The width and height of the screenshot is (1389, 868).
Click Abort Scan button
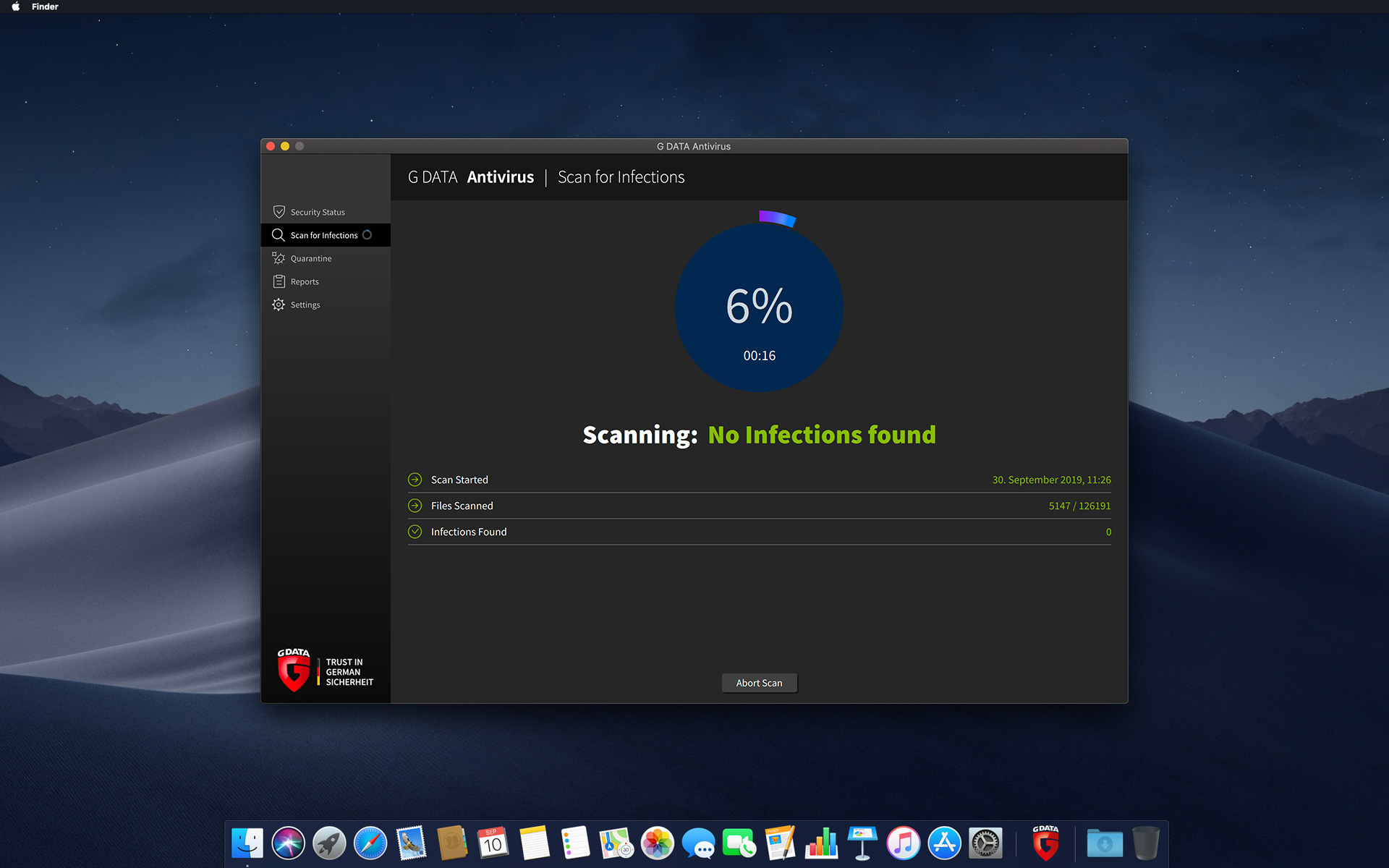coord(759,683)
